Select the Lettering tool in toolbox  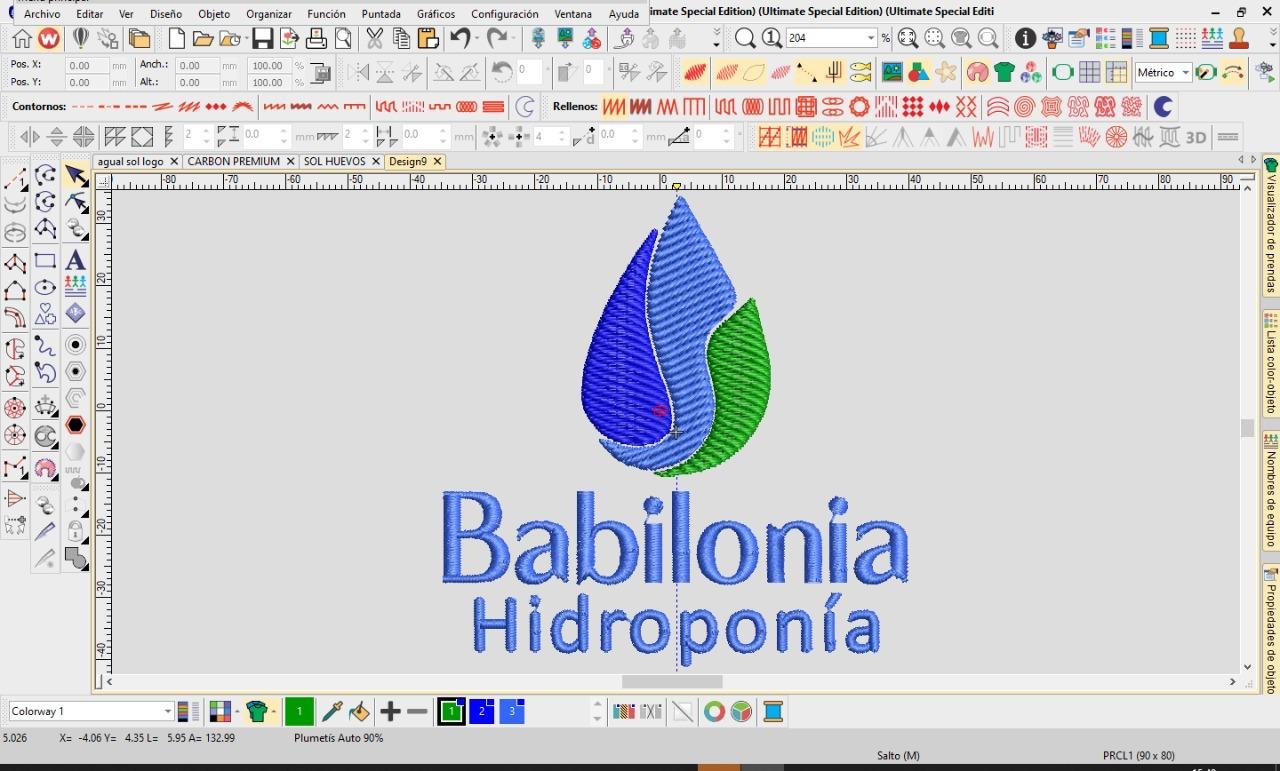(75, 260)
